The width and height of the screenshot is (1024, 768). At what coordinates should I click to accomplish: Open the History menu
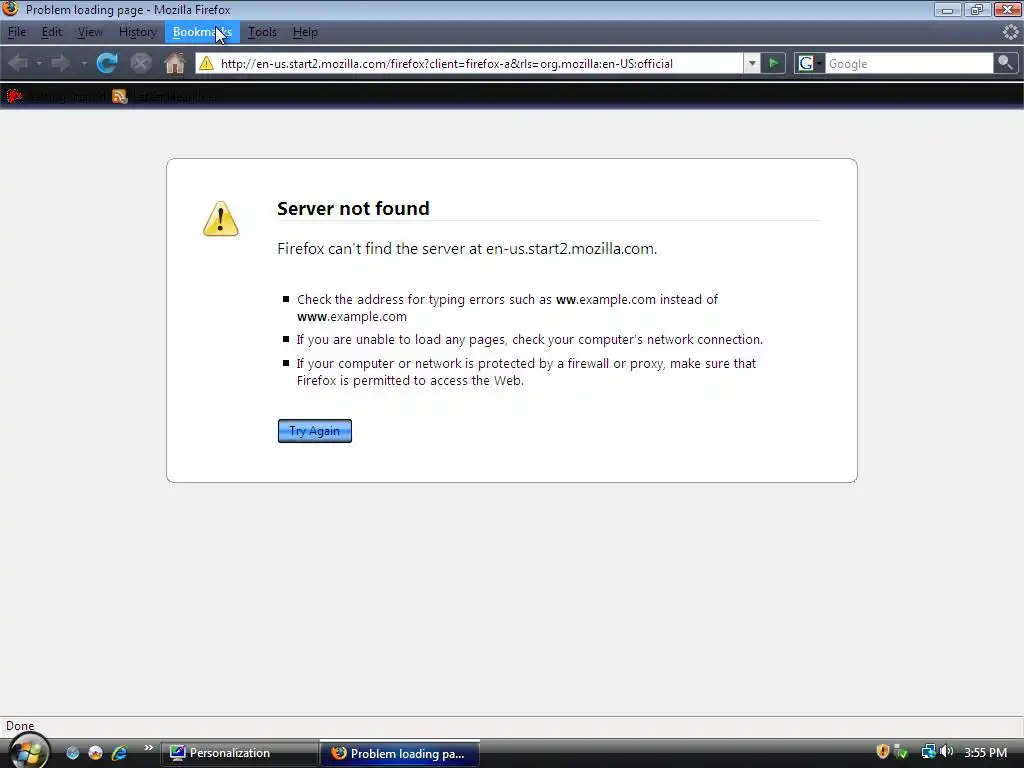(x=137, y=32)
